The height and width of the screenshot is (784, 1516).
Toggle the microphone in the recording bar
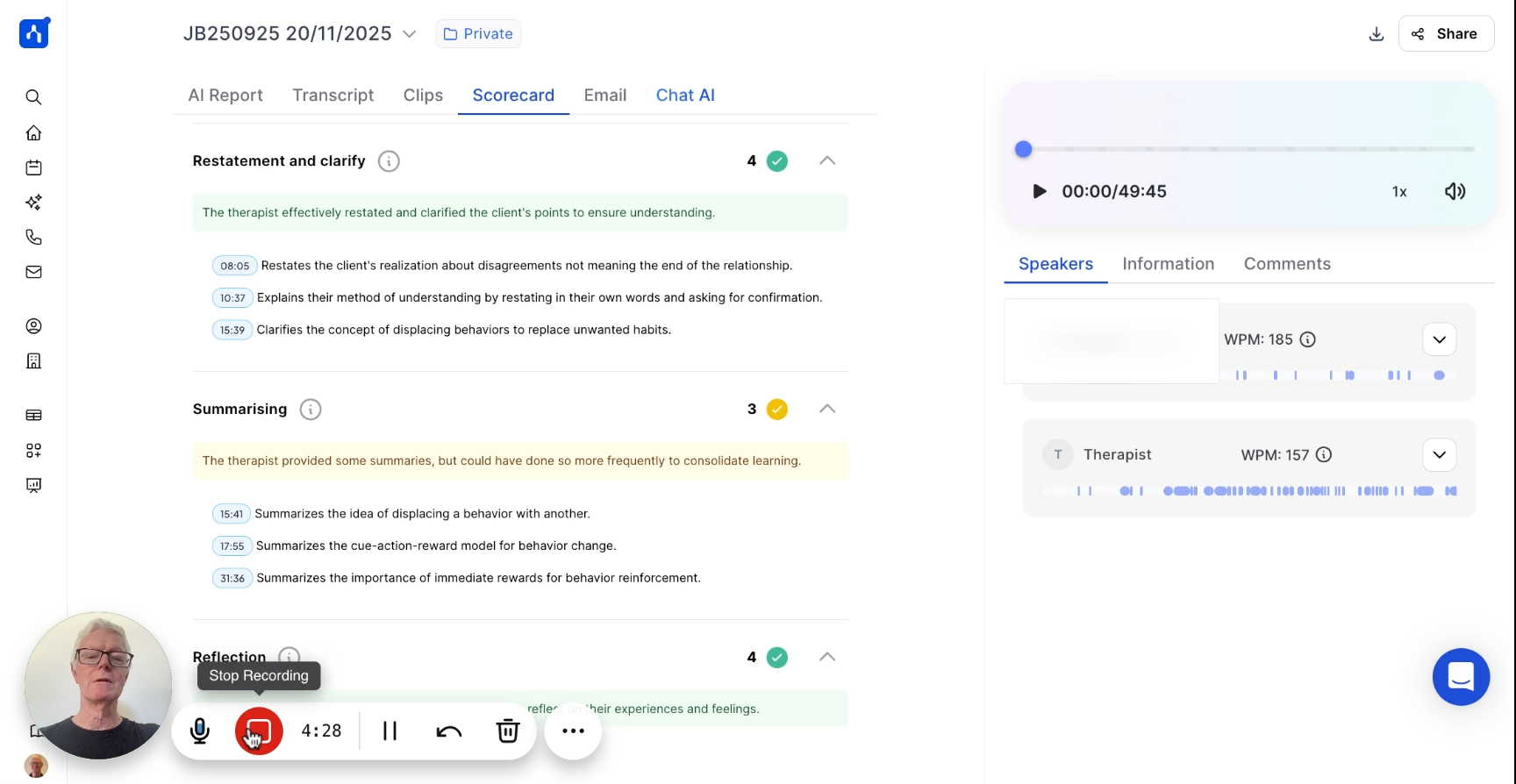[200, 731]
